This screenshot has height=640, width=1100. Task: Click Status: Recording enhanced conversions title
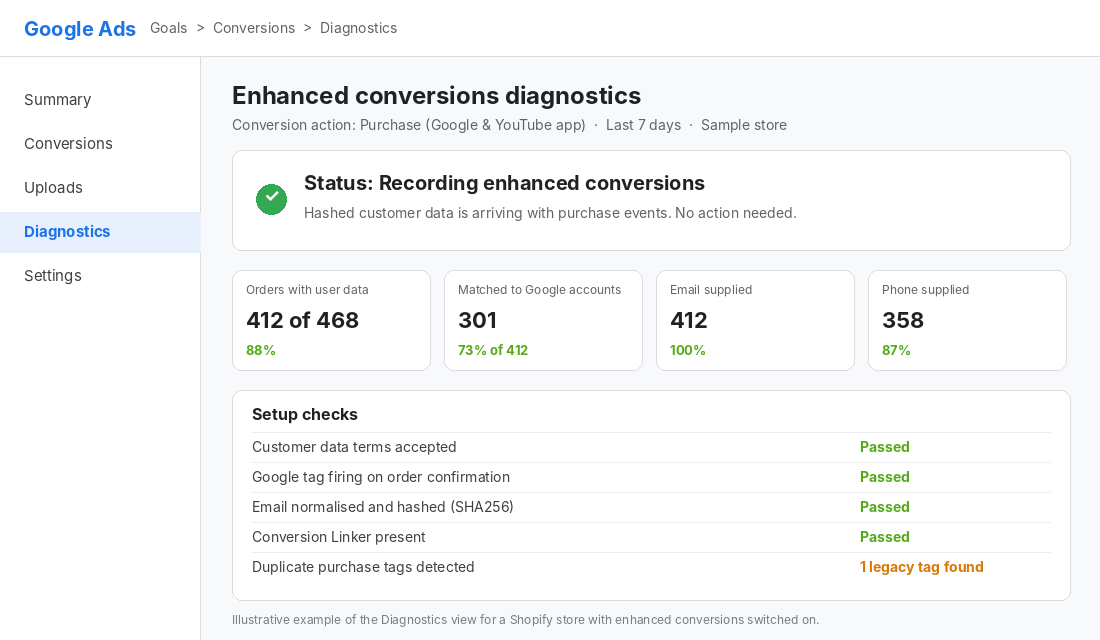(504, 183)
